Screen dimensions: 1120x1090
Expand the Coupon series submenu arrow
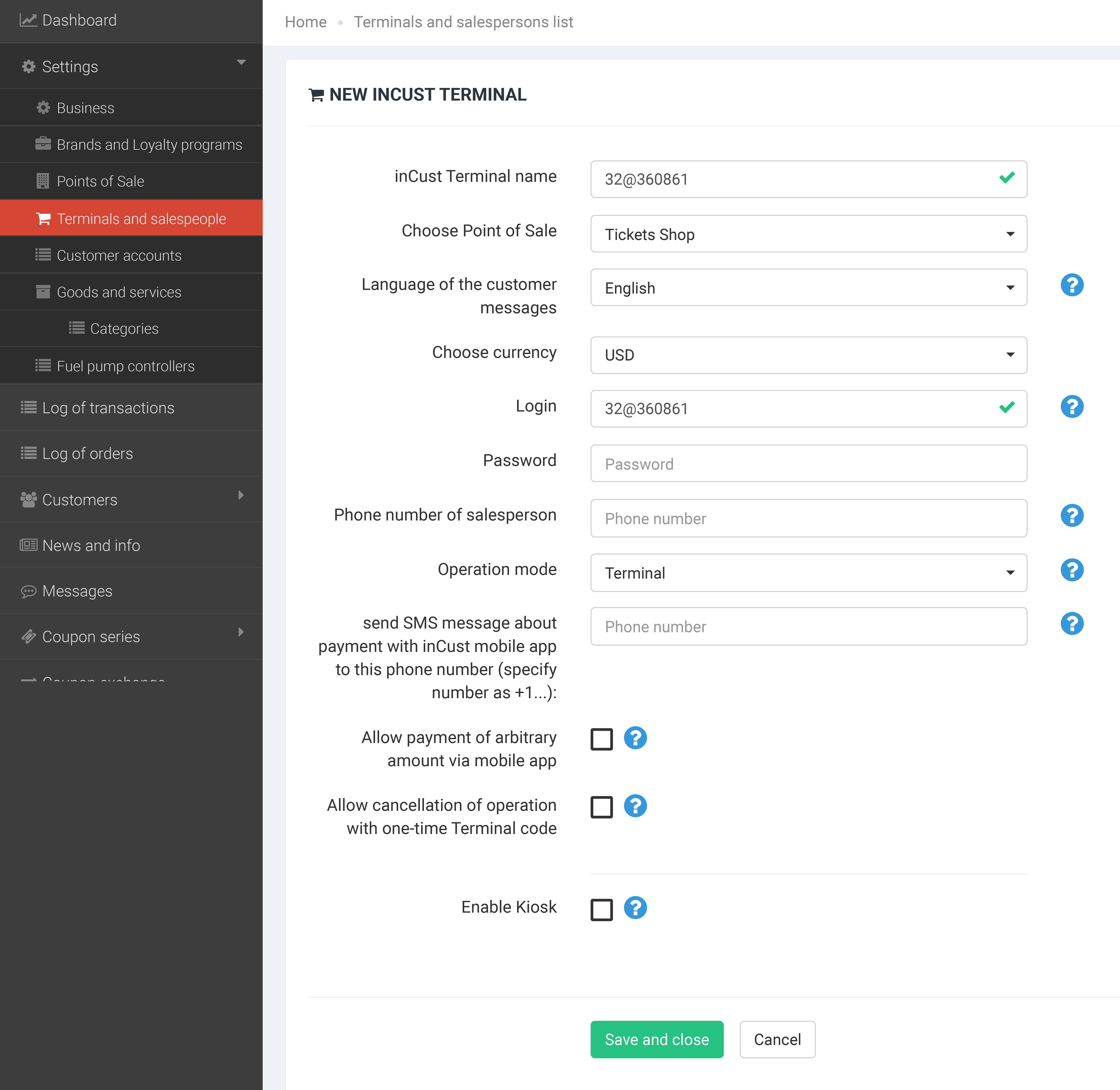click(x=241, y=632)
